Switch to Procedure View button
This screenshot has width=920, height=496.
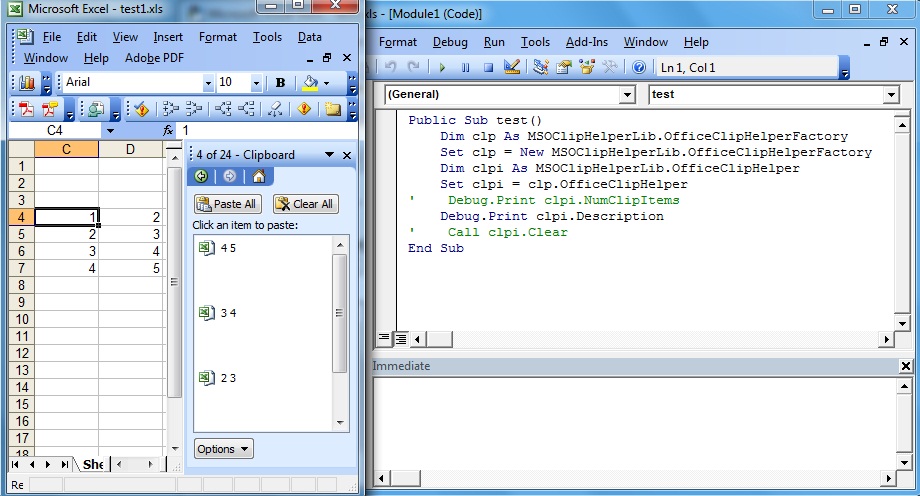pos(385,339)
